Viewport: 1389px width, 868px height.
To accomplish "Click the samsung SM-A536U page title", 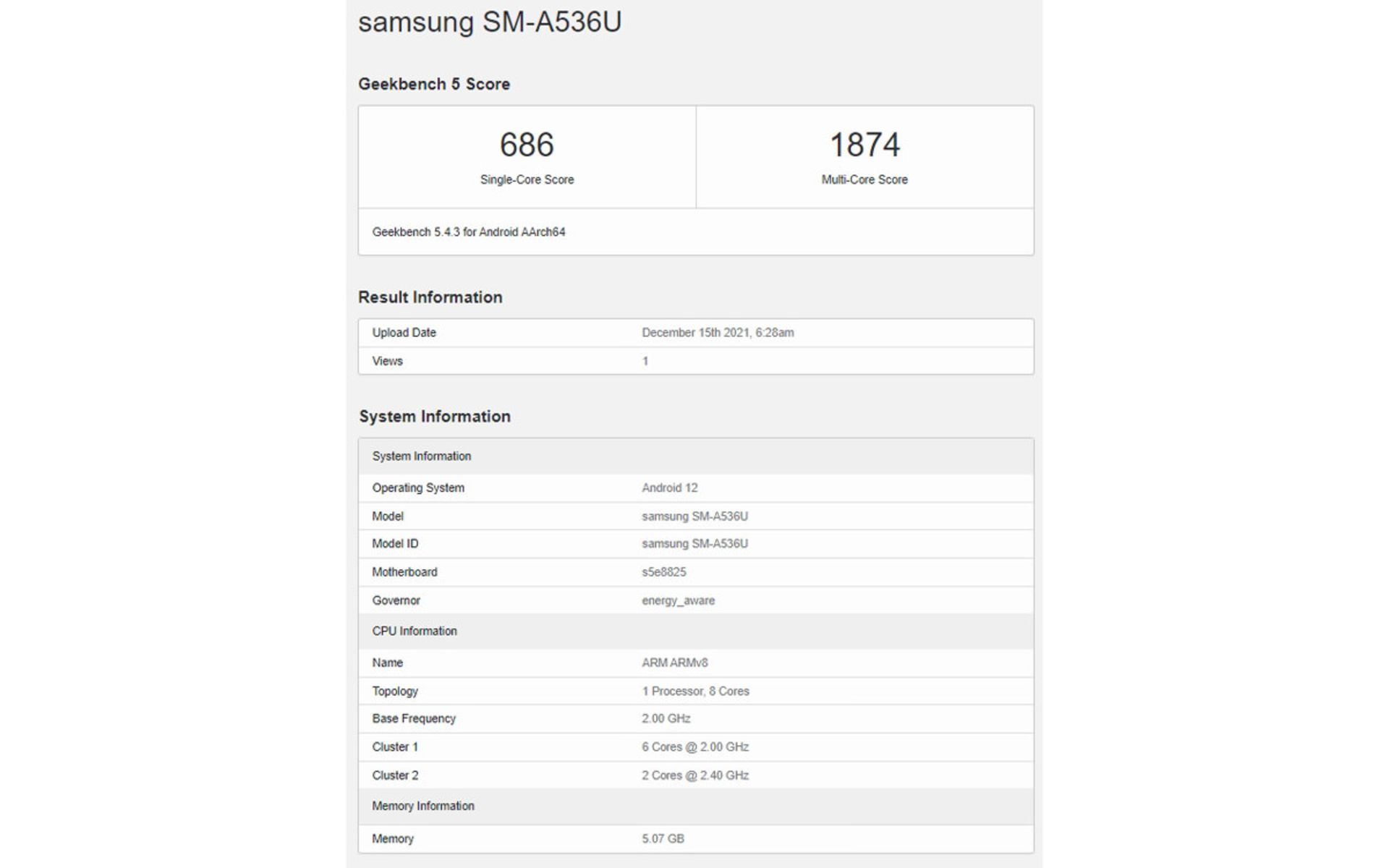I will 490,22.
